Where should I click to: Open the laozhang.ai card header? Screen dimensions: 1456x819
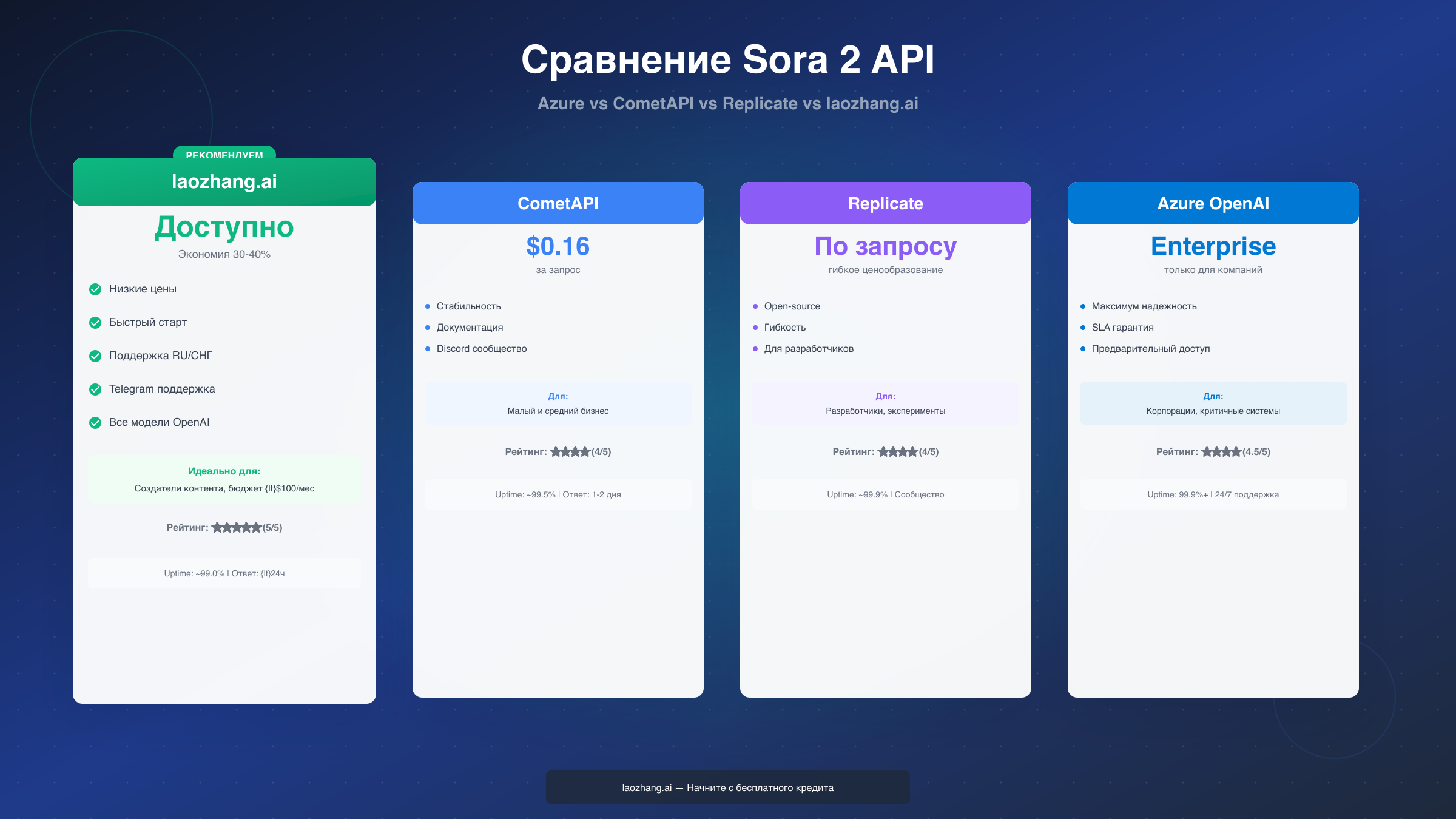pos(224,181)
